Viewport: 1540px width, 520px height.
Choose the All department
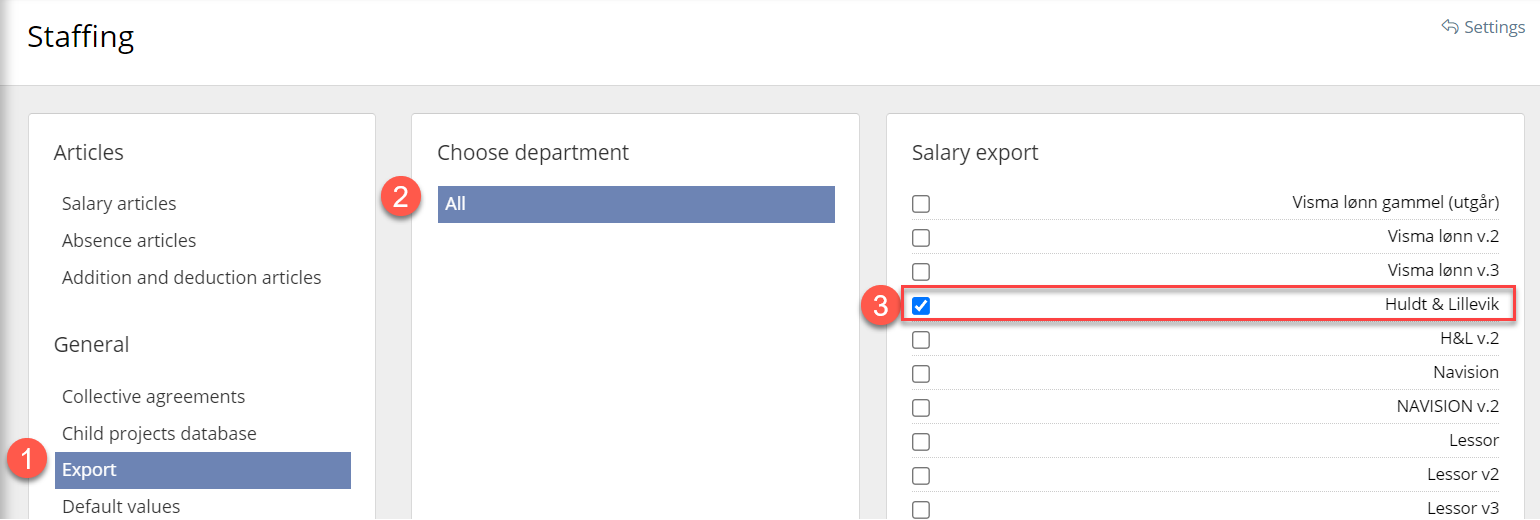(636, 204)
